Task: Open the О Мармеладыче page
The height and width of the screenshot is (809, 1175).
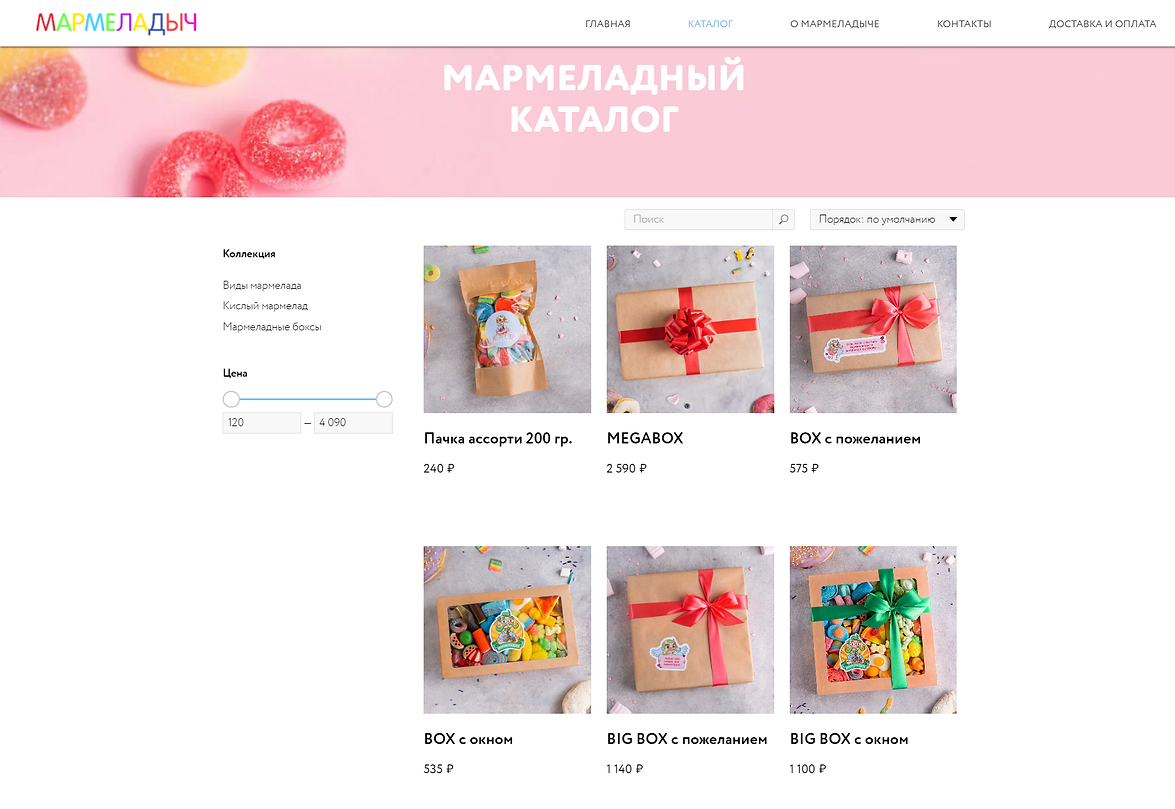Action: [x=835, y=24]
